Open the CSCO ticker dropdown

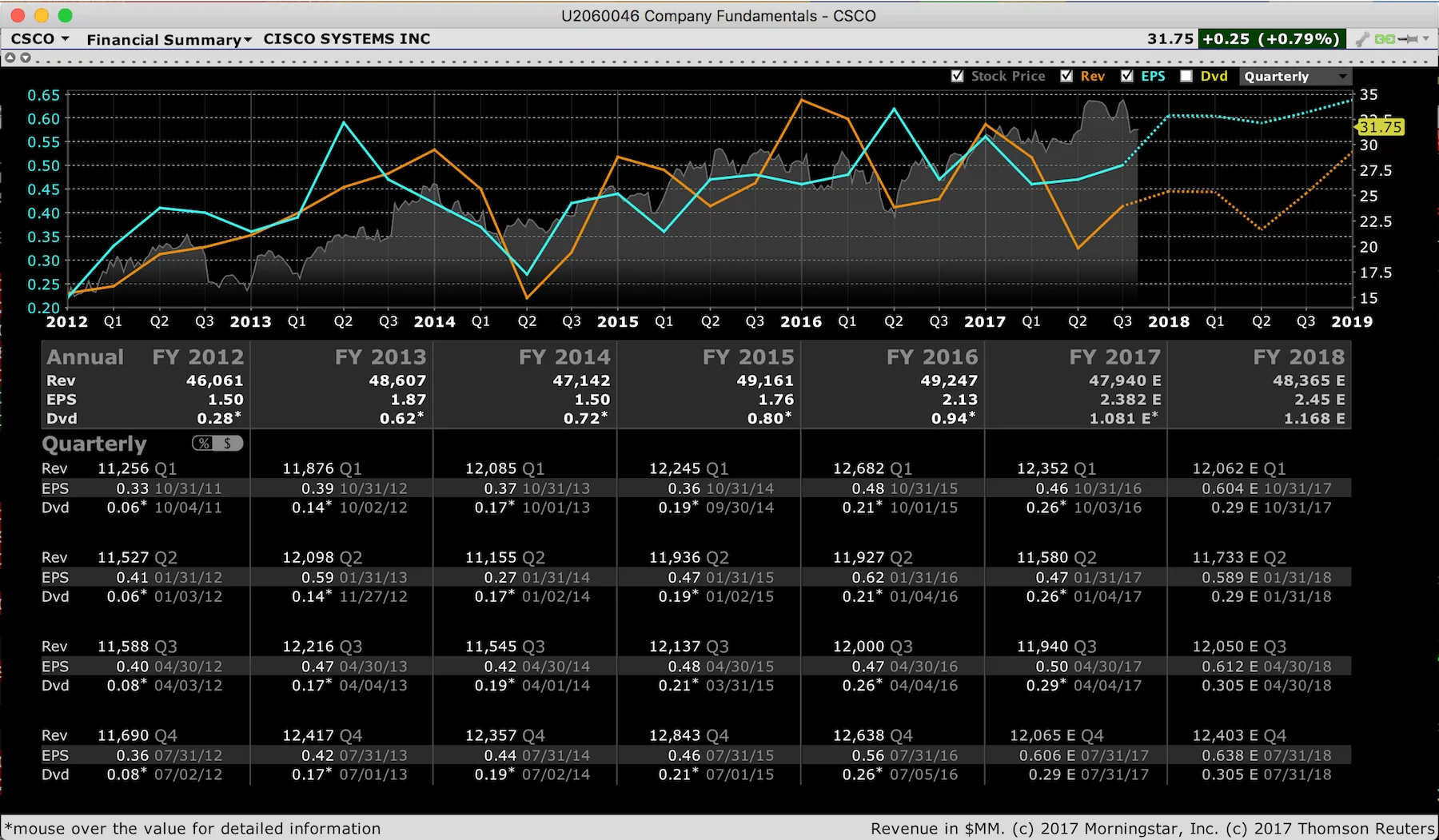[40, 38]
